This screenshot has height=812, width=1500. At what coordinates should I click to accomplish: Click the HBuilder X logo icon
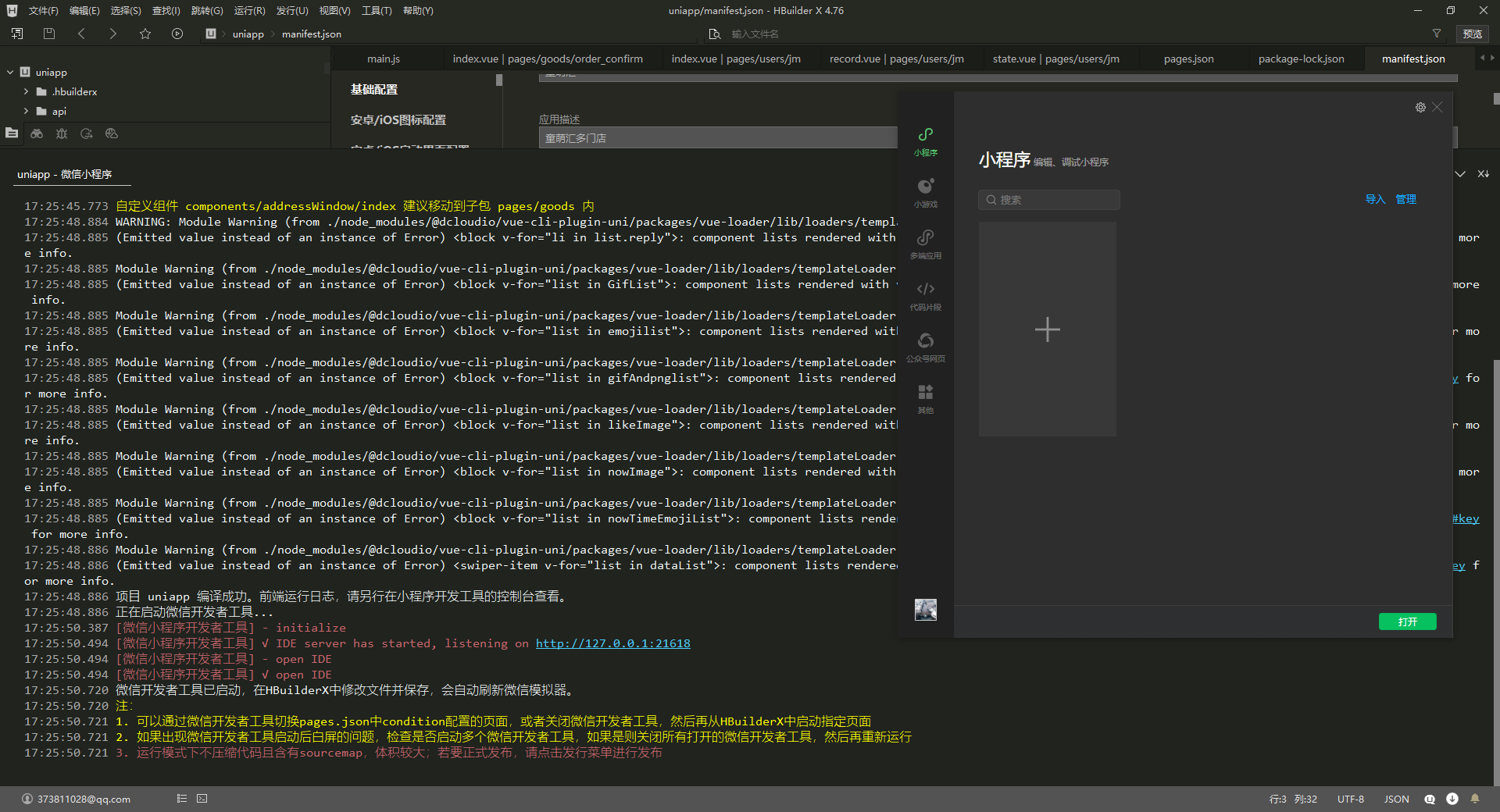tap(12, 10)
